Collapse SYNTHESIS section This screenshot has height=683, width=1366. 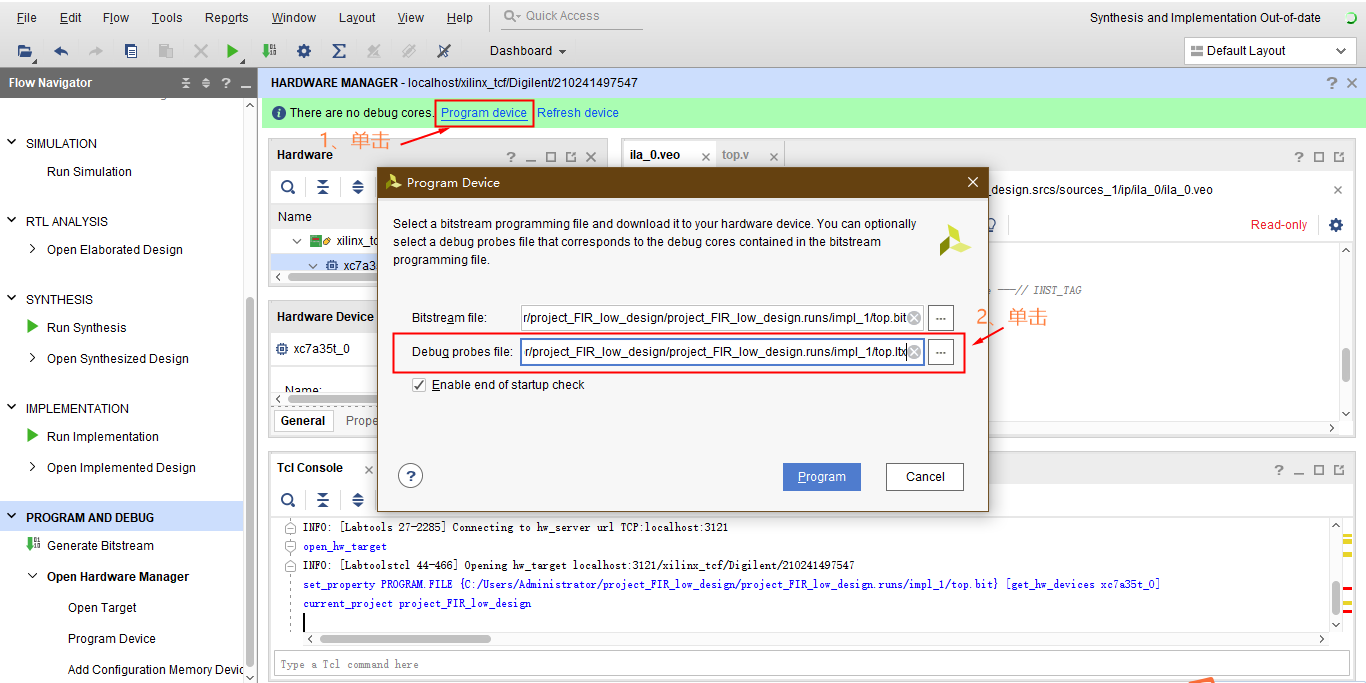tap(13, 300)
